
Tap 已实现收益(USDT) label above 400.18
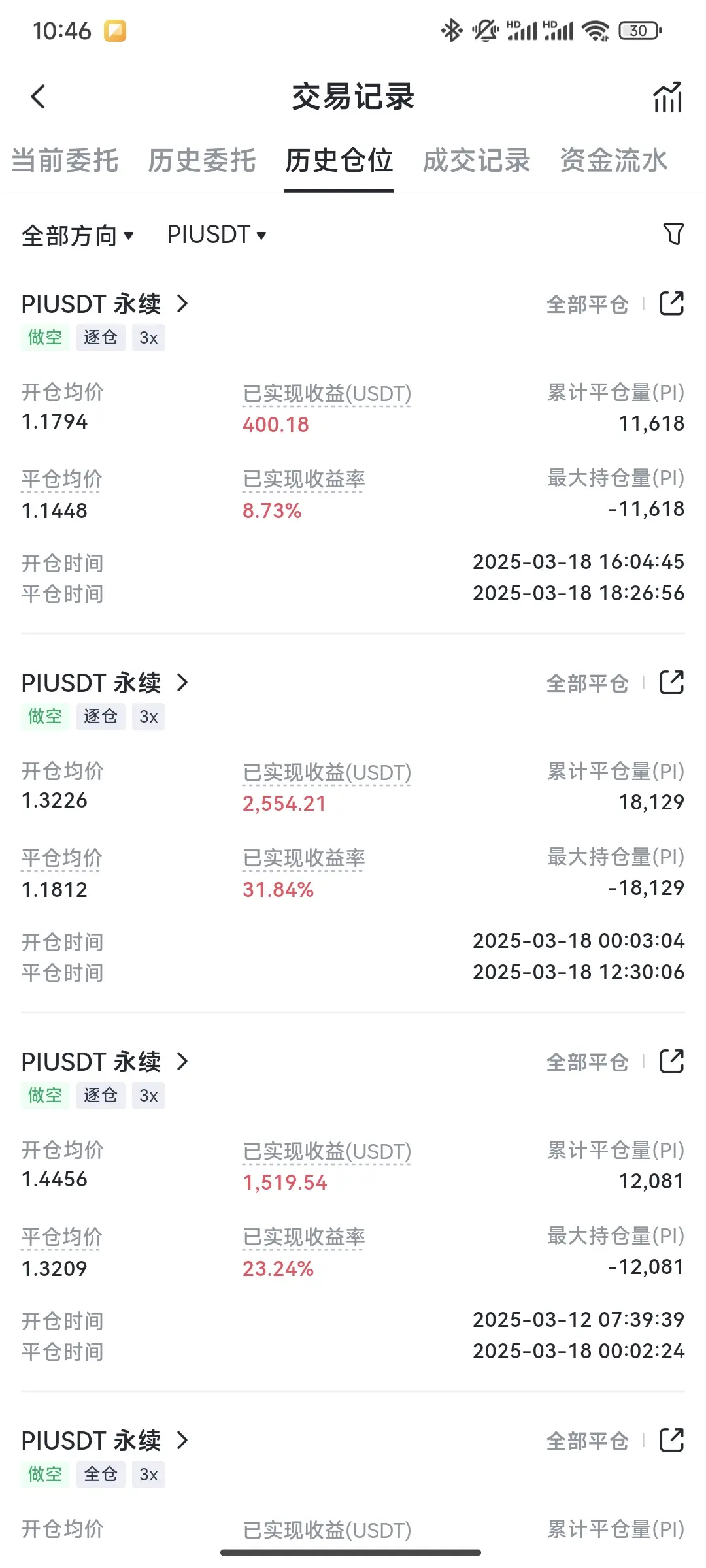pyautogui.click(x=327, y=394)
